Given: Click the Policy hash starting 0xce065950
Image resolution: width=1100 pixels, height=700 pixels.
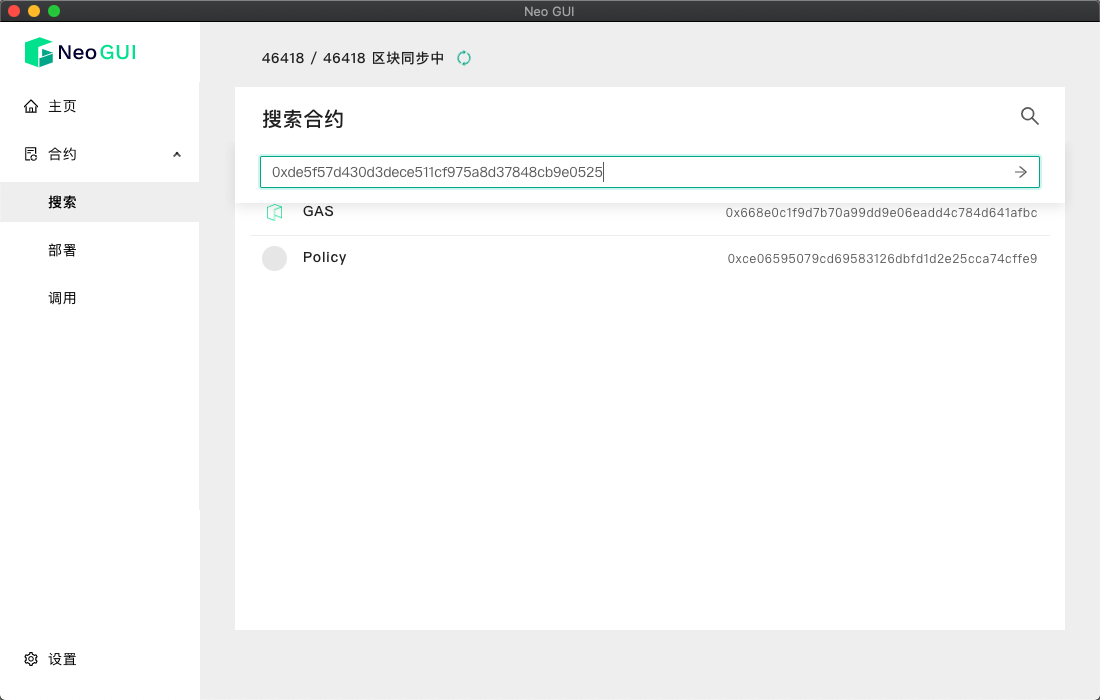Looking at the screenshot, I should click(882, 259).
